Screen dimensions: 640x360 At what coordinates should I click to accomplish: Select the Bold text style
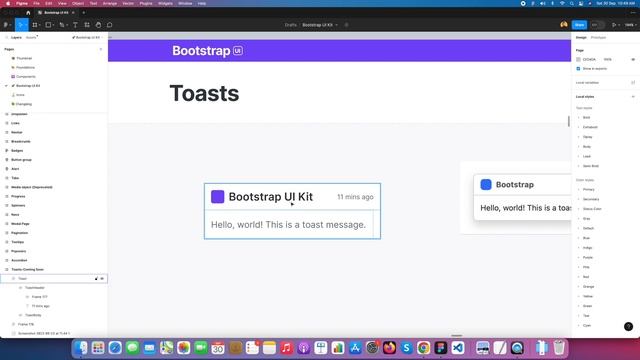587,118
